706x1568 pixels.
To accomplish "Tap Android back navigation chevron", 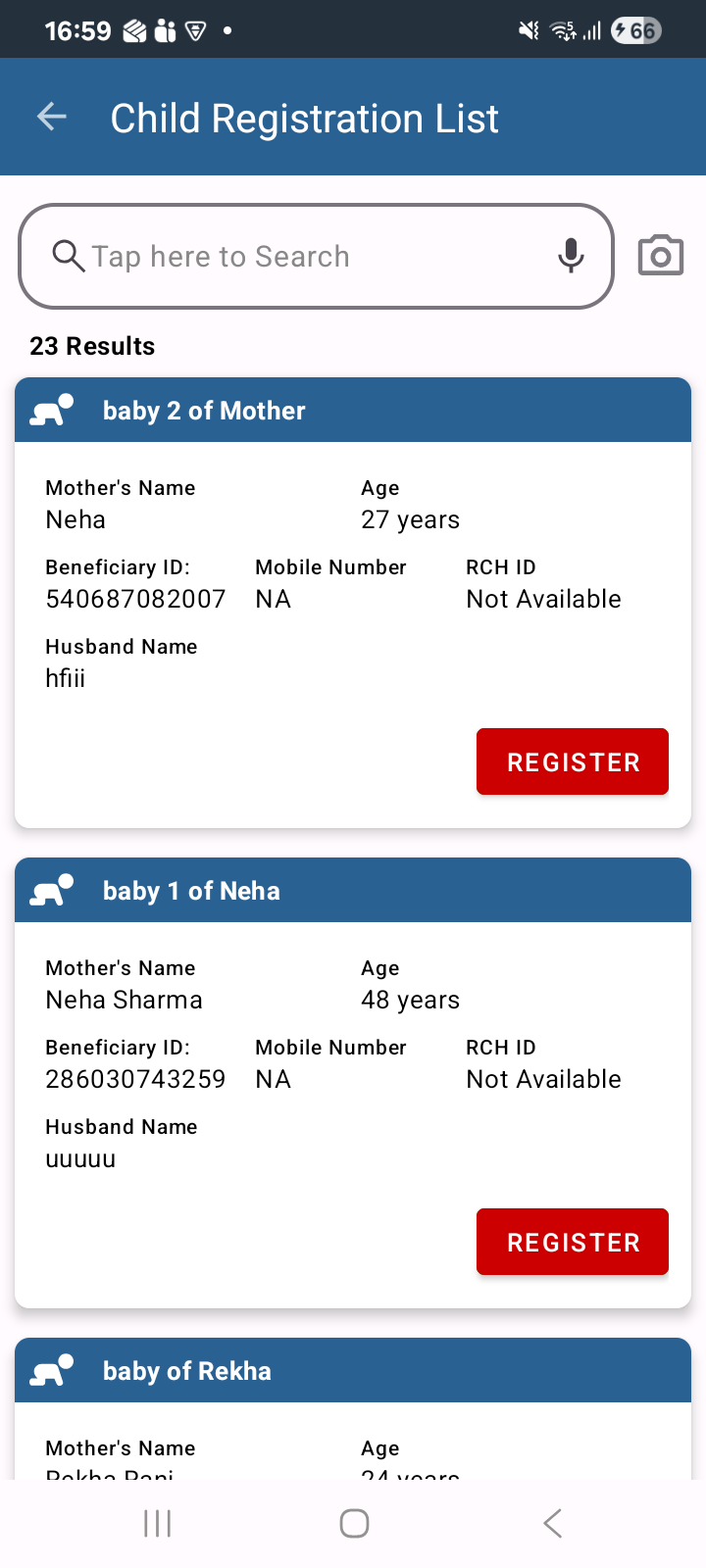I will (x=552, y=1523).
